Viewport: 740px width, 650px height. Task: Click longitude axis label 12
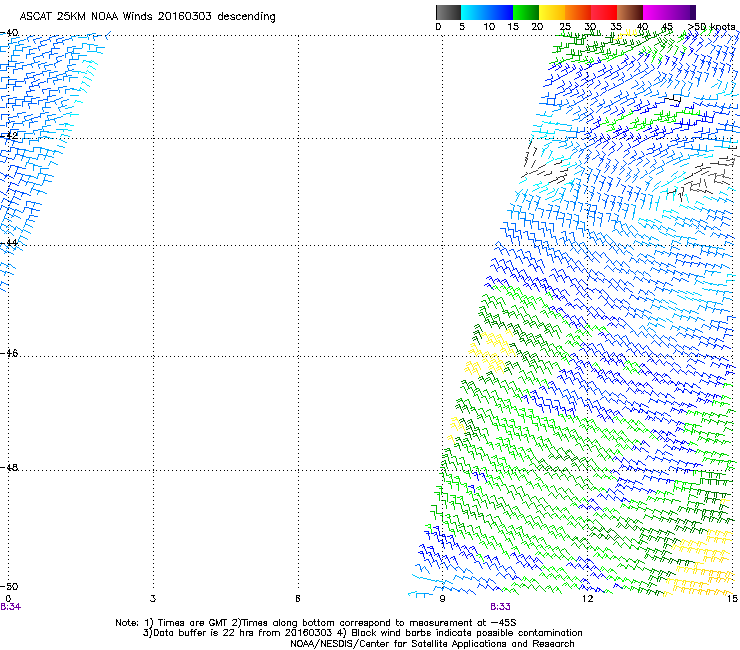pos(588,598)
